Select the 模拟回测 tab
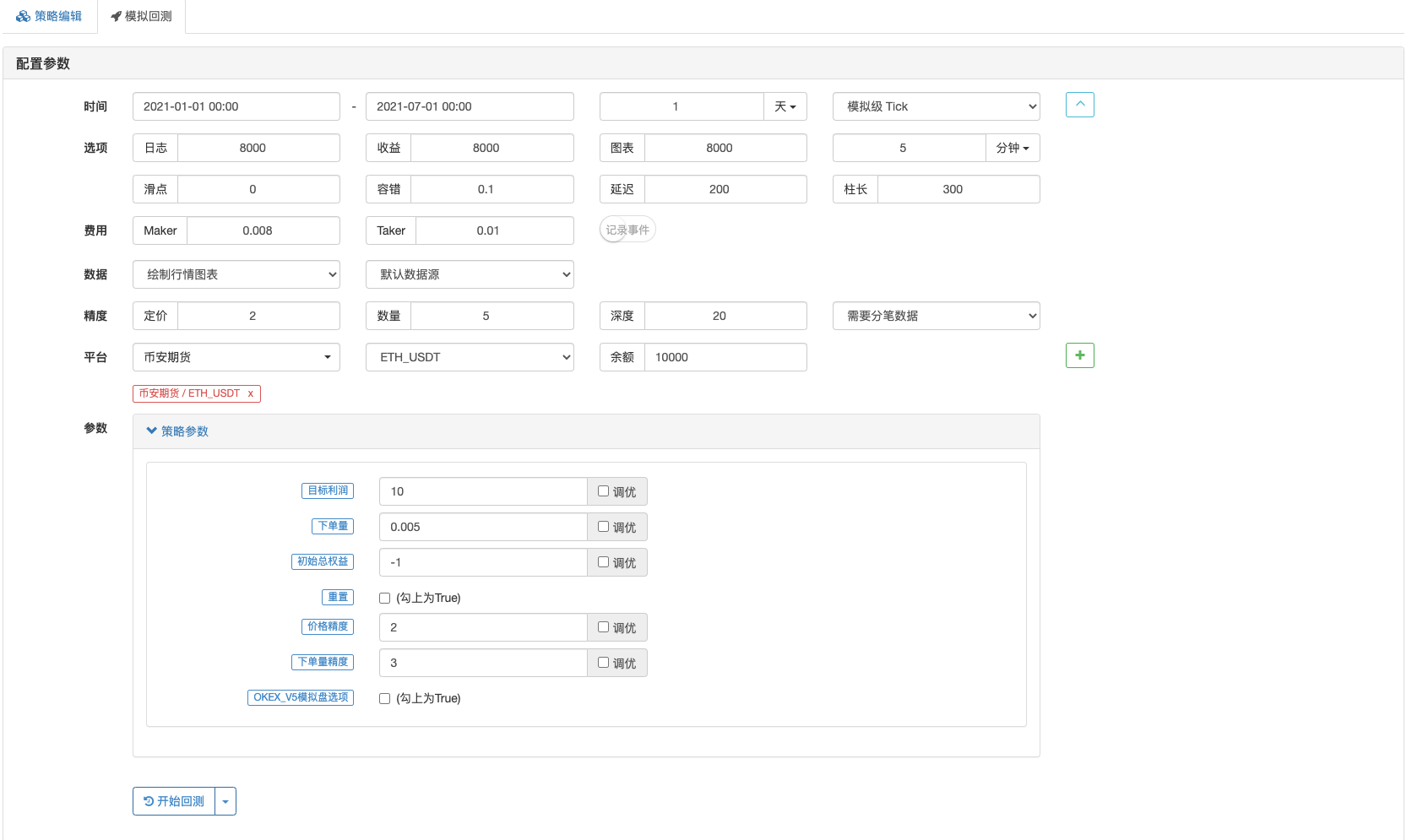The image size is (1412, 840). 141,16
